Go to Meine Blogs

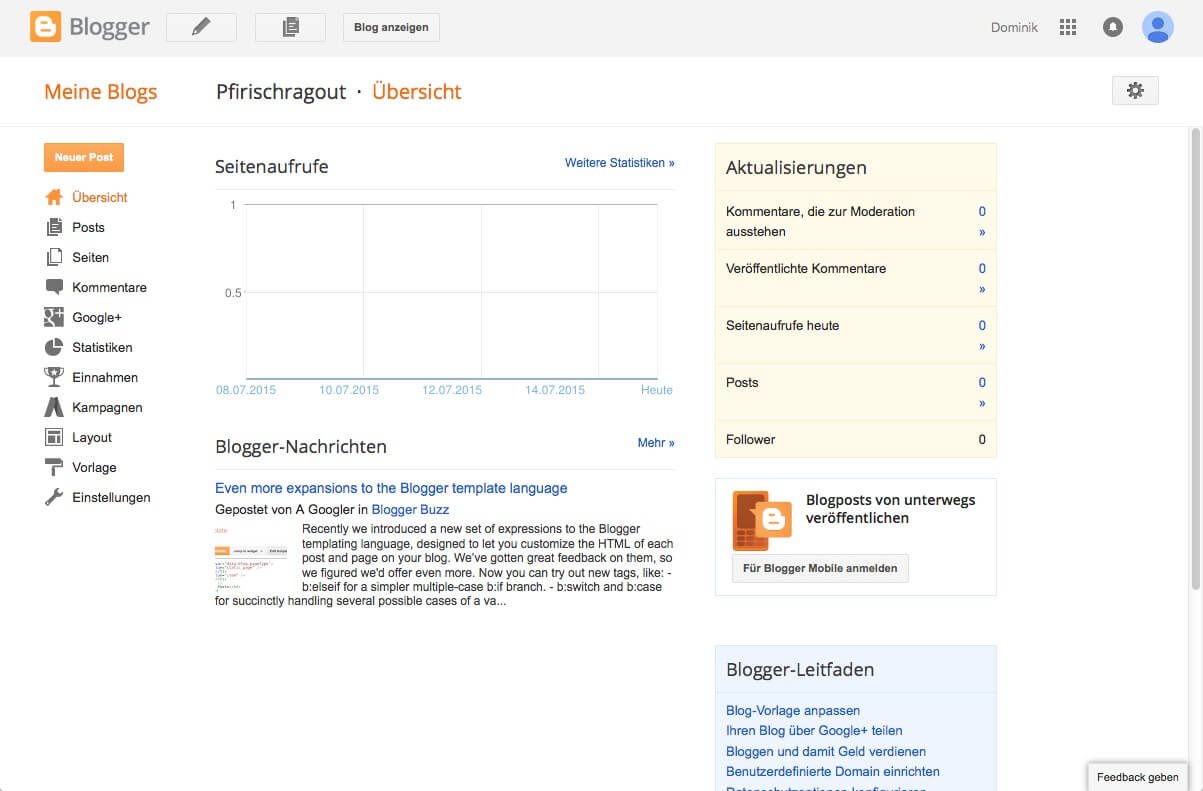click(x=100, y=91)
